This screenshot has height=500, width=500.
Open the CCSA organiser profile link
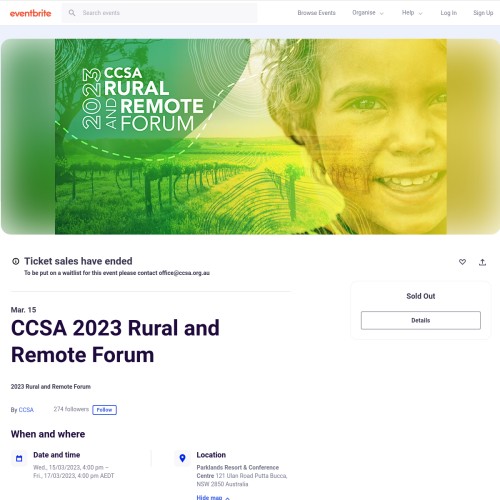26,410
